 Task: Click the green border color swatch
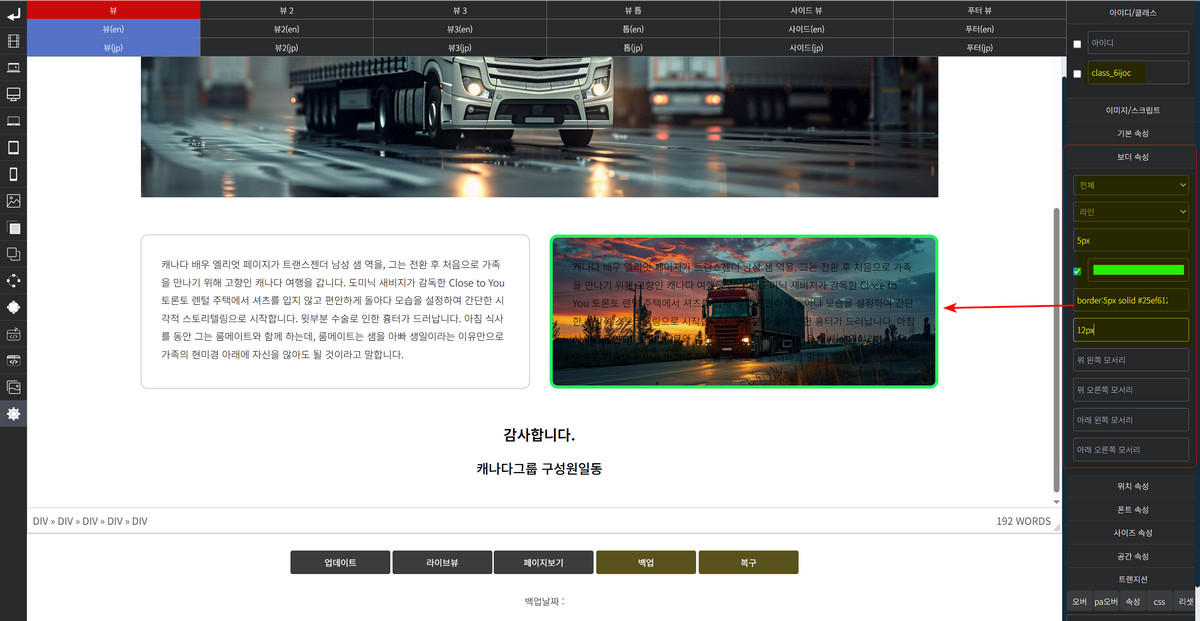pyautogui.click(x=1137, y=270)
